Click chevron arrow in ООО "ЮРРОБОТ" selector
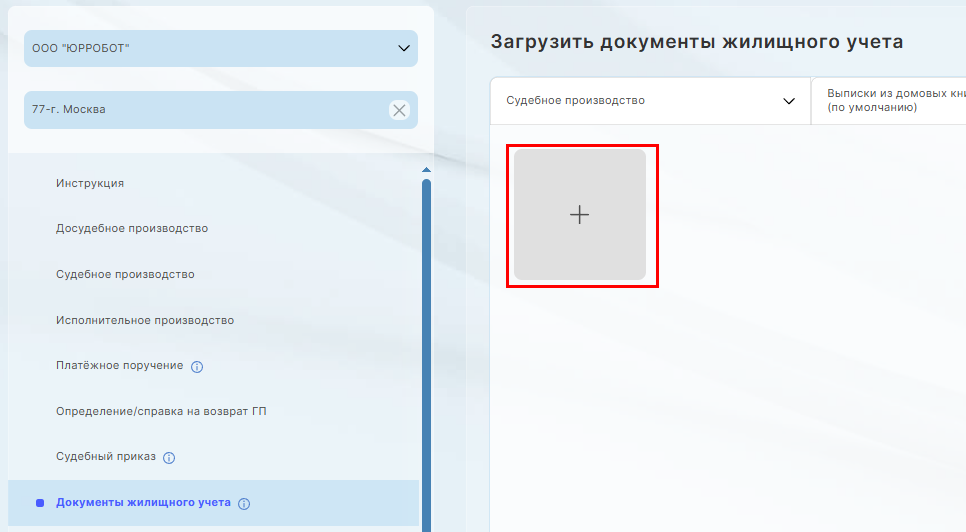This screenshot has height=532, width=966. coord(403,48)
